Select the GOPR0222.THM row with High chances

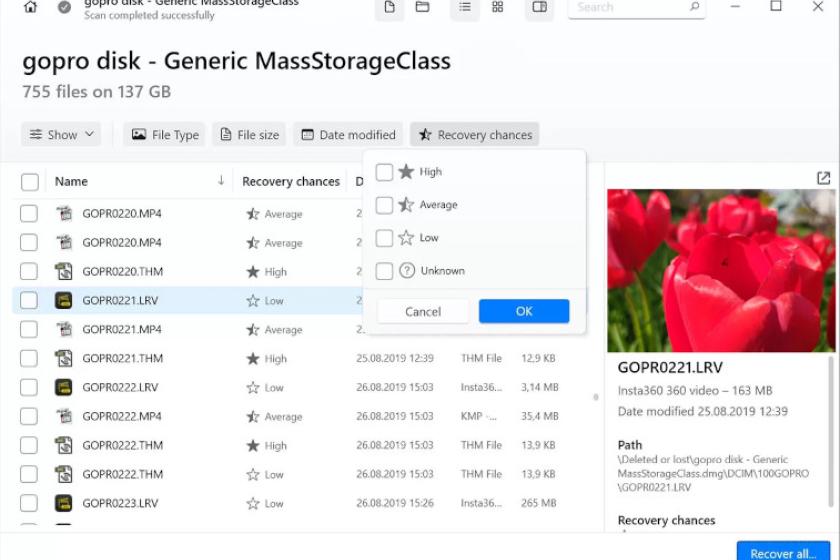tap(300, 445)
